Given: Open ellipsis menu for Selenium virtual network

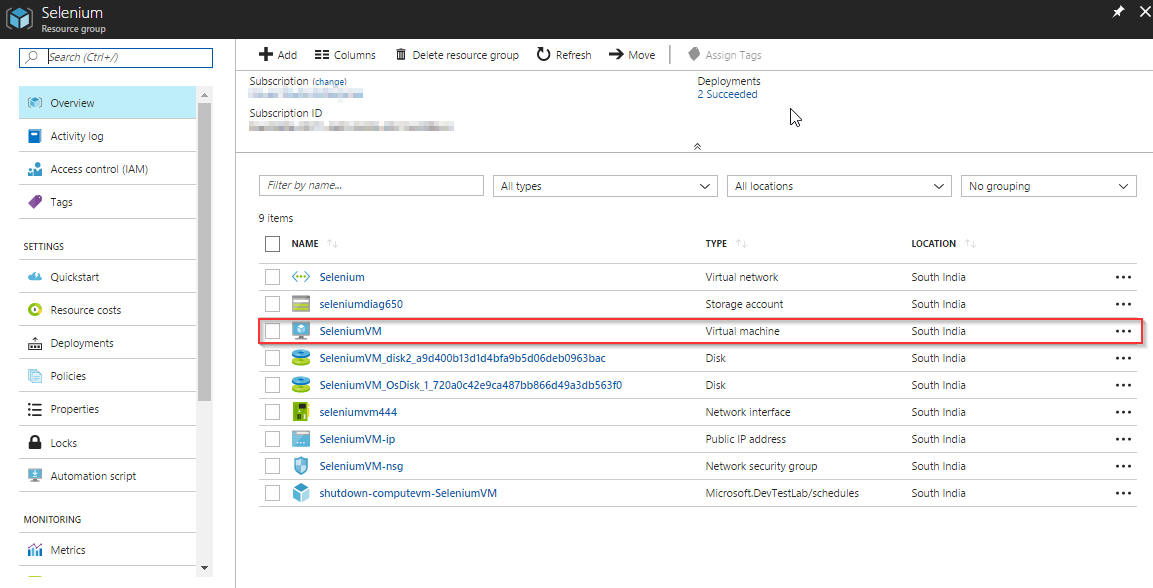Looking at the screenshot, I should pyautogui.click(x=1123, y=277).
